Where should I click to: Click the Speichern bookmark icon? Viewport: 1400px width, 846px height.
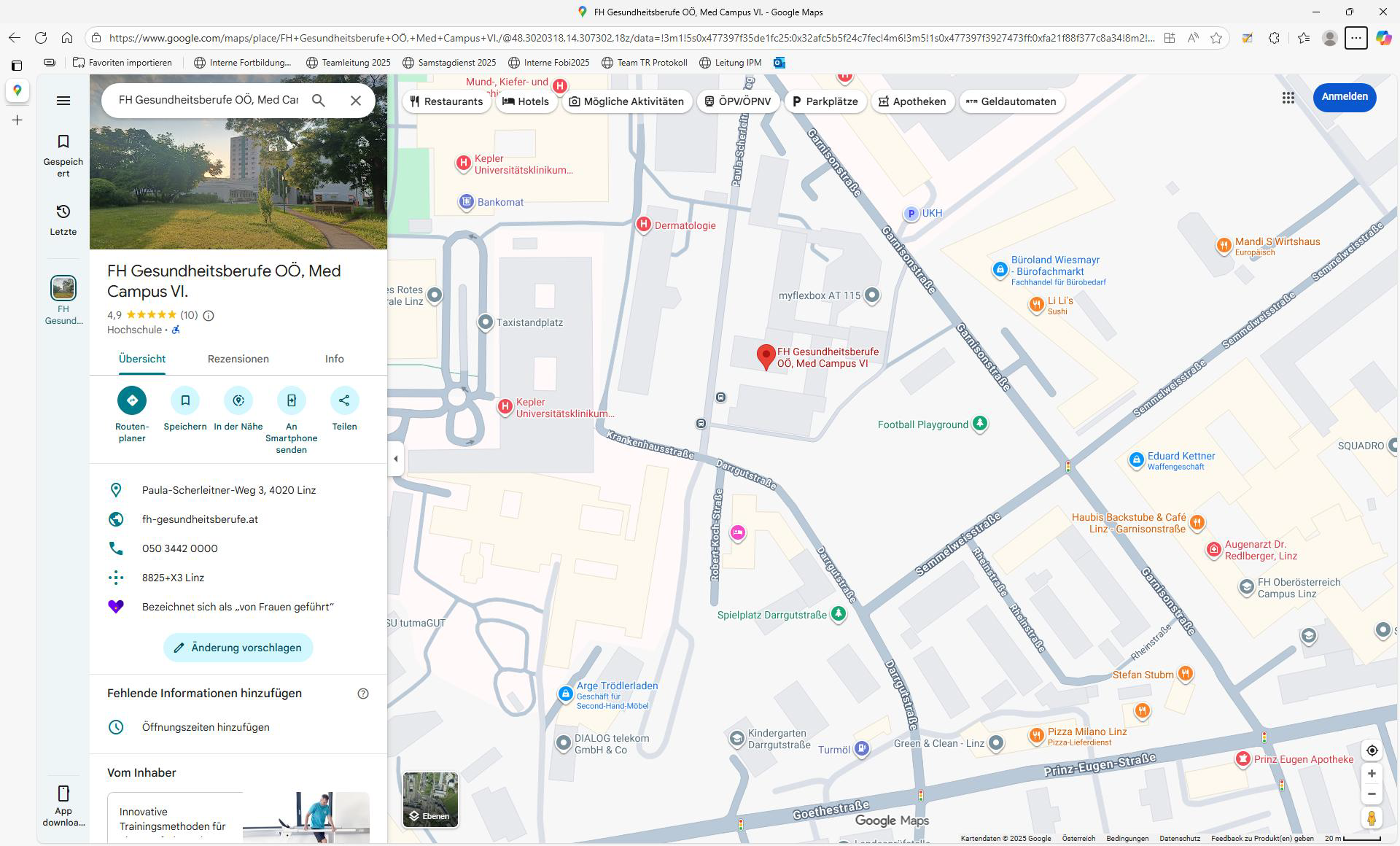tap(185, 400)
